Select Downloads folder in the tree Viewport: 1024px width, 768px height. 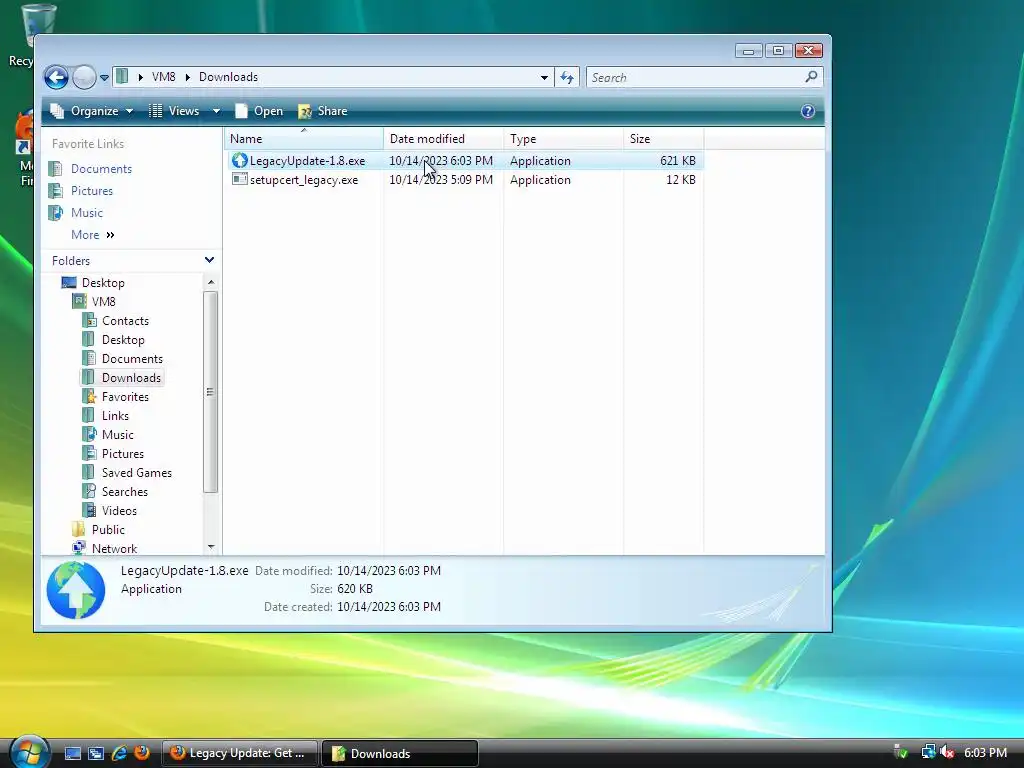tap(131, 377)
